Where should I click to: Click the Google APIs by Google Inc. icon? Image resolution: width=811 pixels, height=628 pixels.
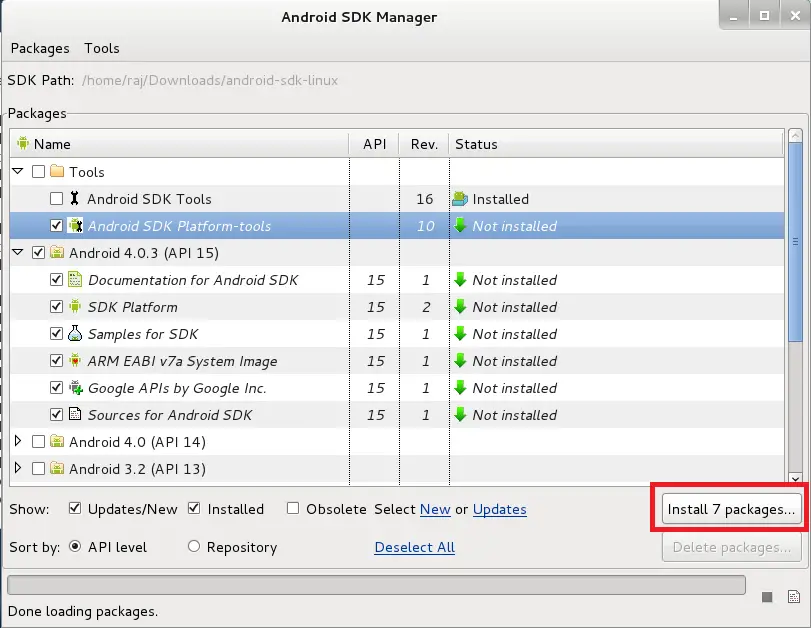coord(76,387)
